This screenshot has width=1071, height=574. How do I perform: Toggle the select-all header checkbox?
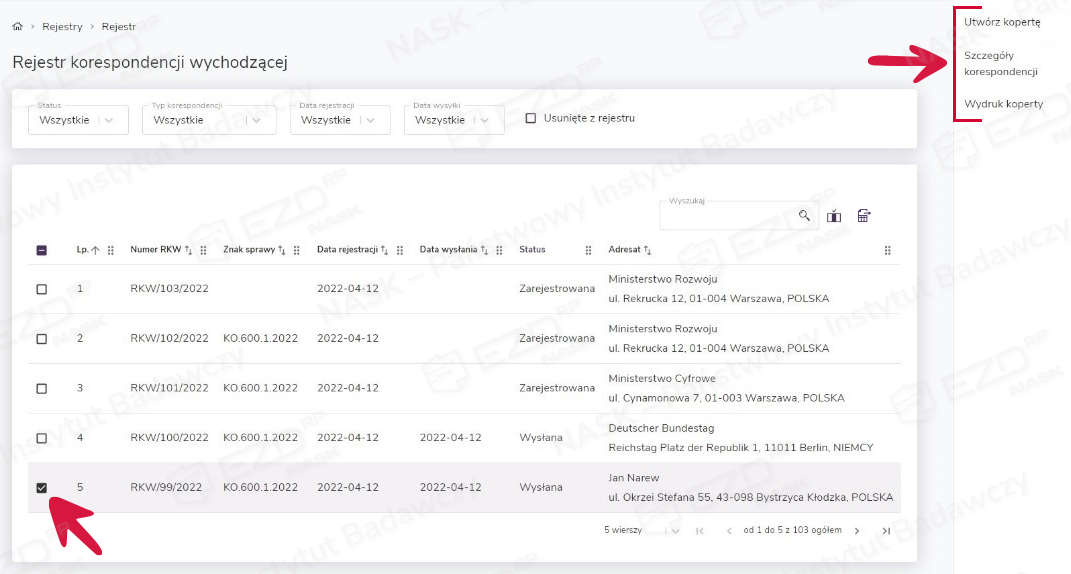tap(41, 250)
